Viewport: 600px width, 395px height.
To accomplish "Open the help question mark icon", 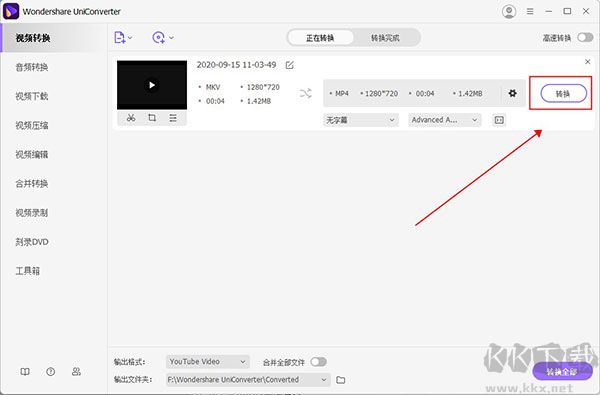I will 51,371.
